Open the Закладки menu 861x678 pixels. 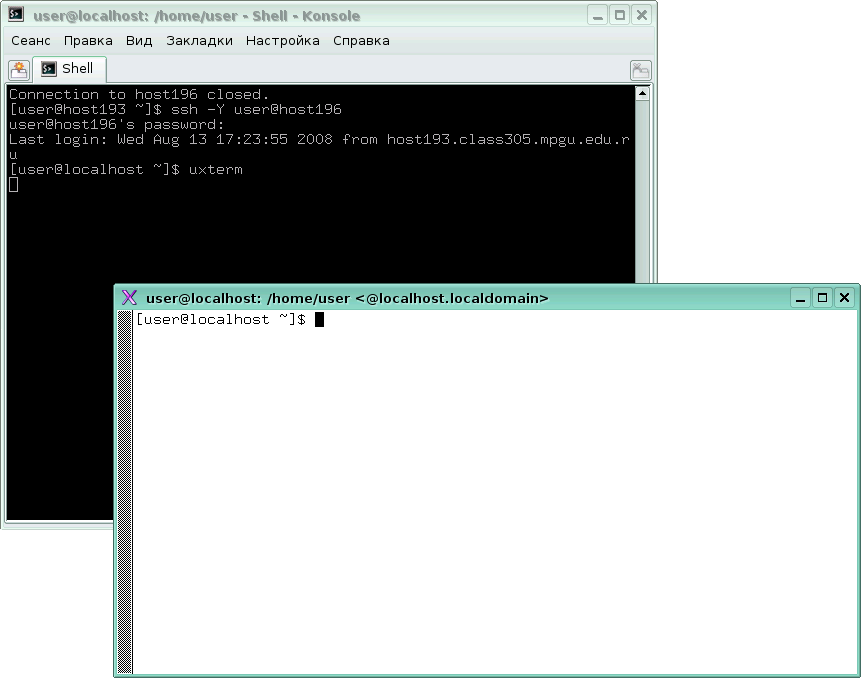pos(198,41)
